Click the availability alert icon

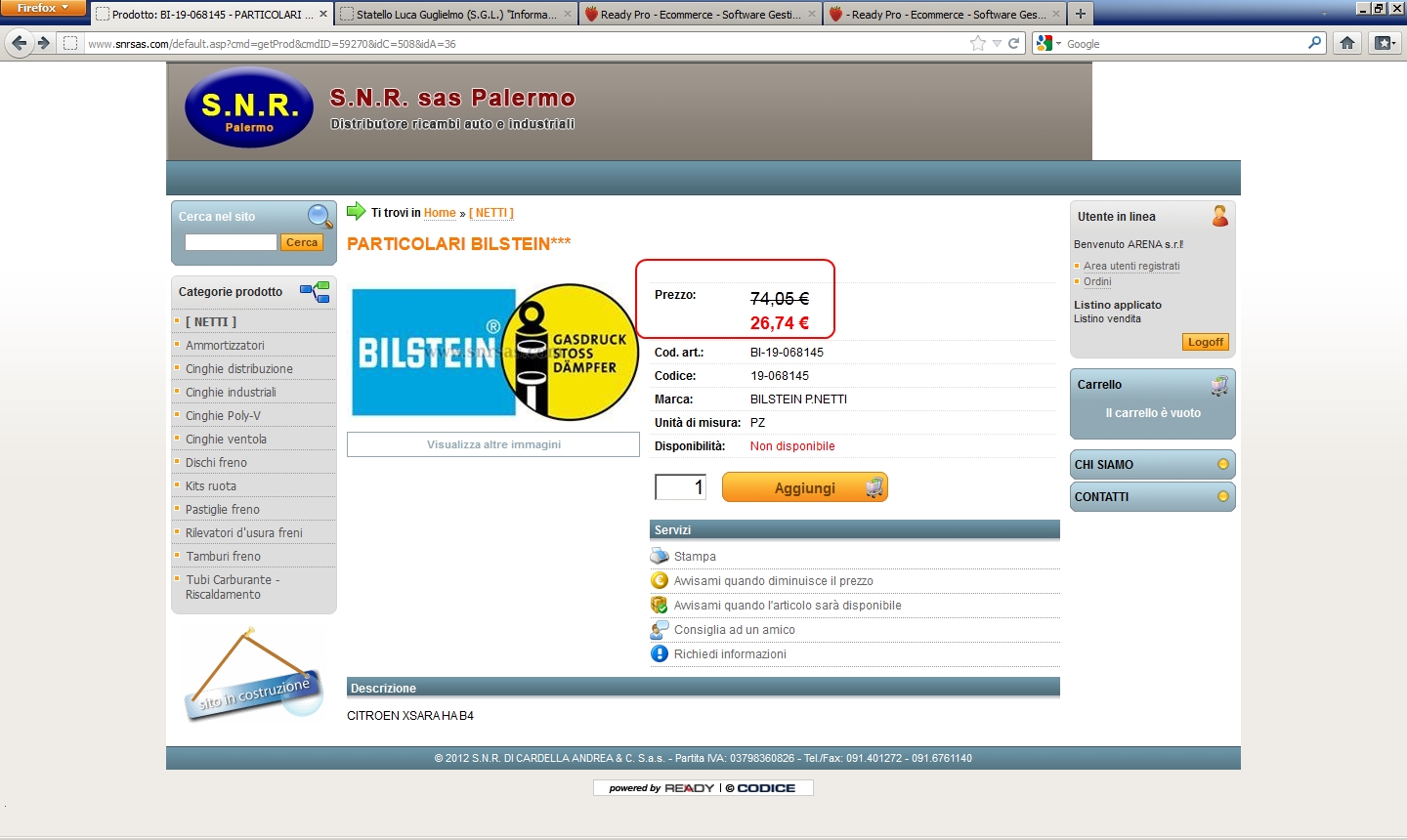point(660,605)
